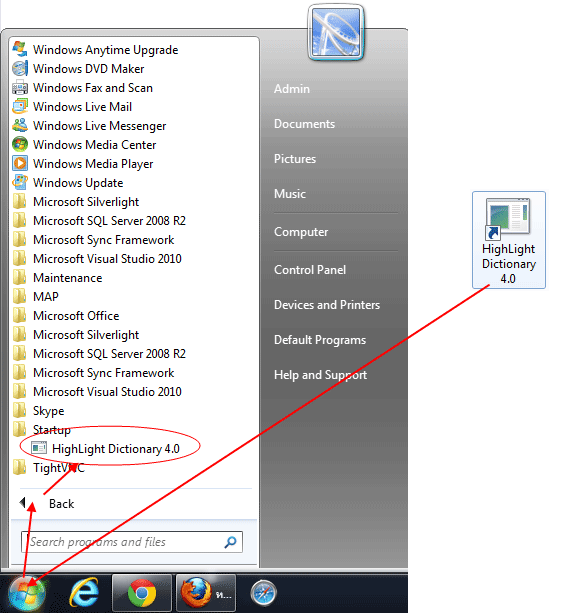The image size is (570, 613).
Task: Click the user account picture
Action: [x=336, y=32]
